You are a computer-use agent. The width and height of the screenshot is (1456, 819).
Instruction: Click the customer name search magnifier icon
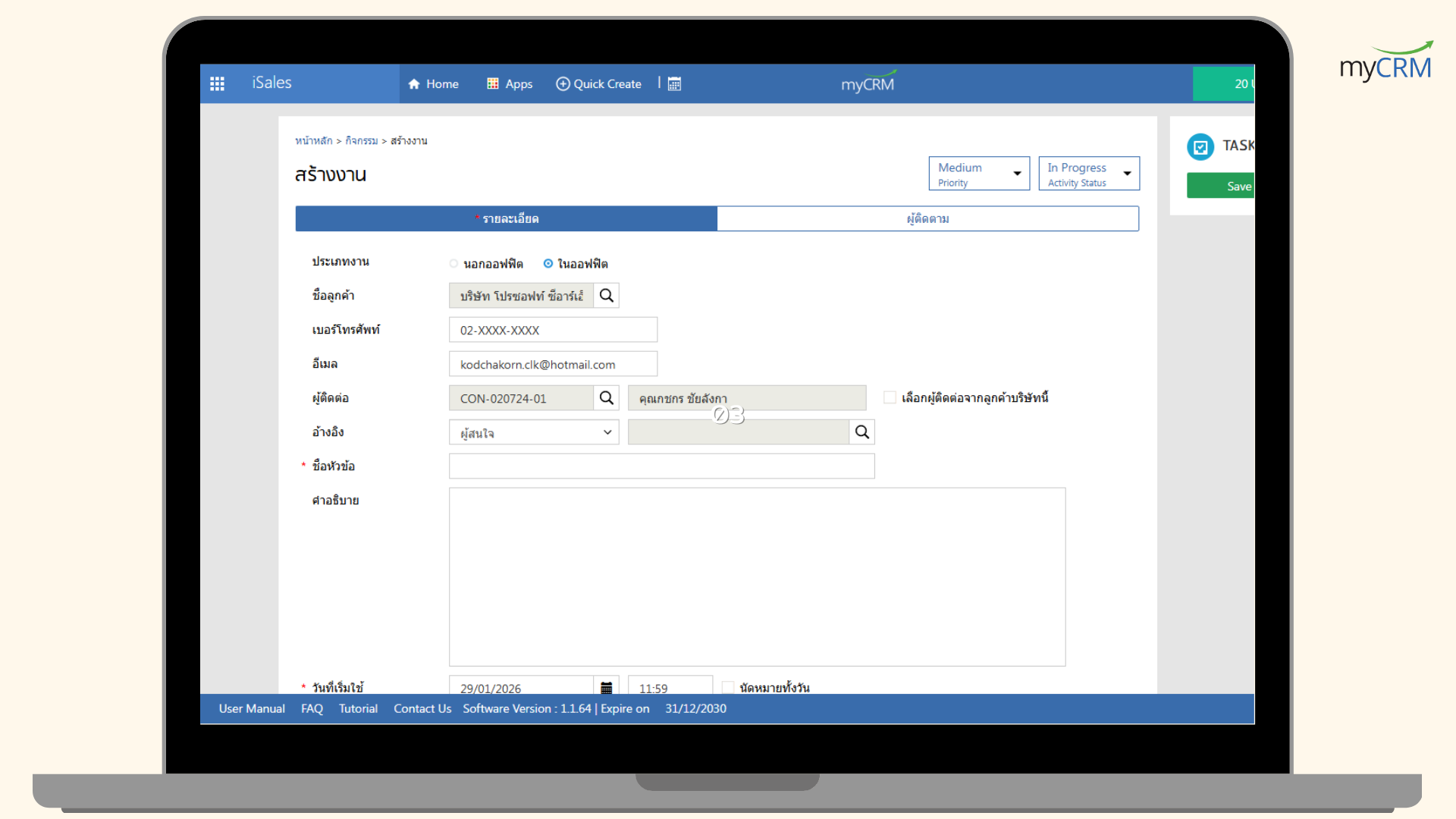point(606,296)
